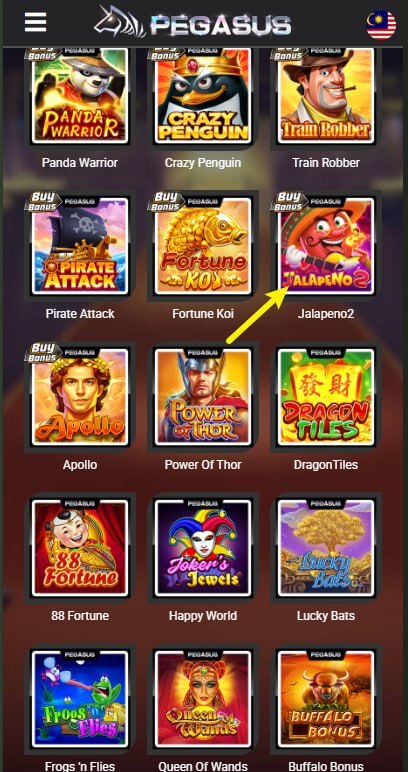Viewport: 408px width, 772px height.
Task: Click the "Happy World" text label
Action: click(x=203, y=616)
